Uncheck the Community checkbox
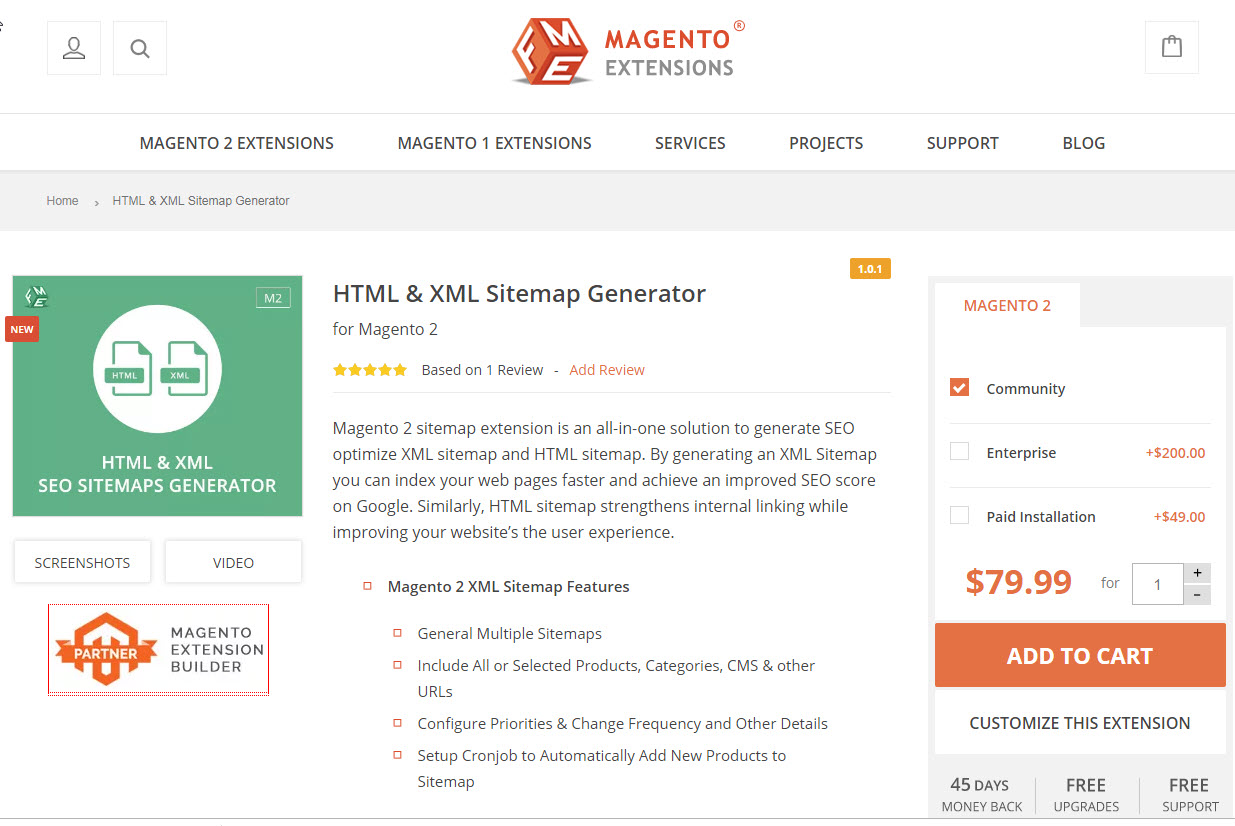Screen dimensions: 1235x826 959,387
